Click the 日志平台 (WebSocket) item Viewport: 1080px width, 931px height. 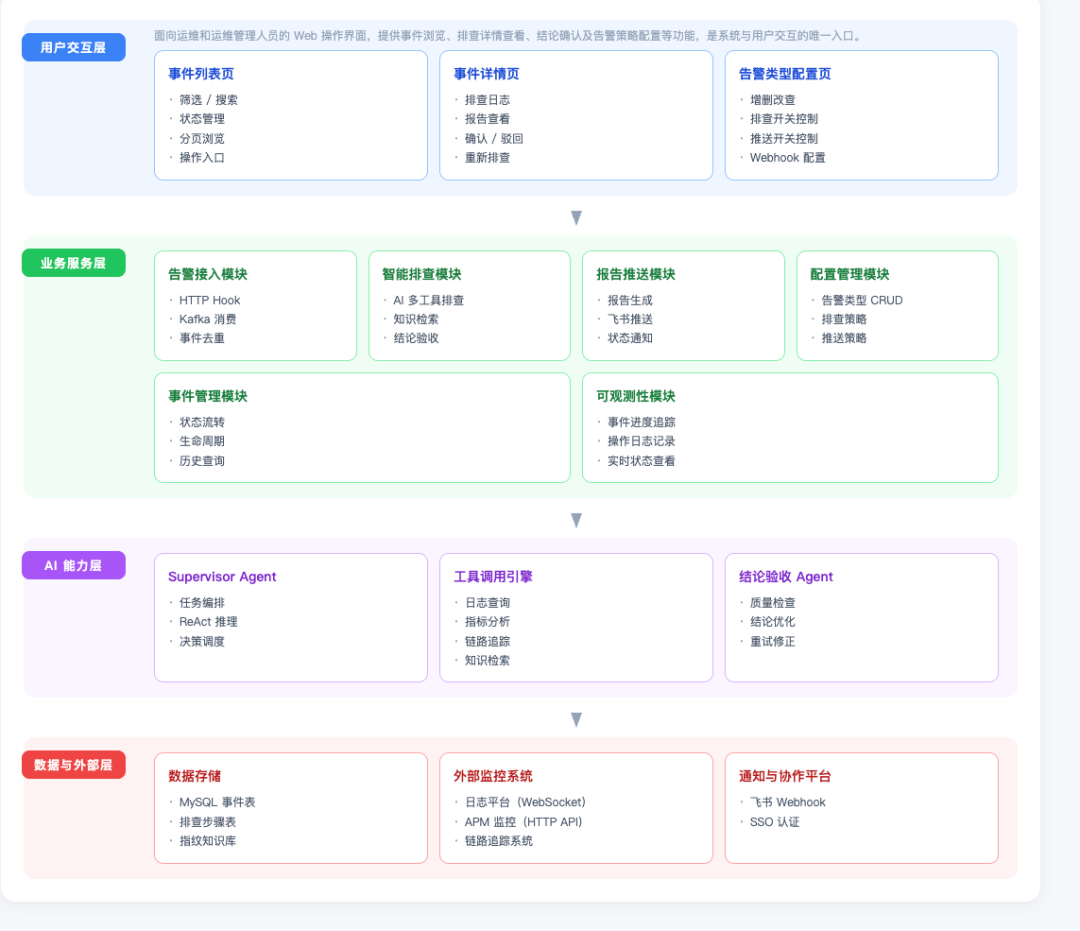click(526, 802)
